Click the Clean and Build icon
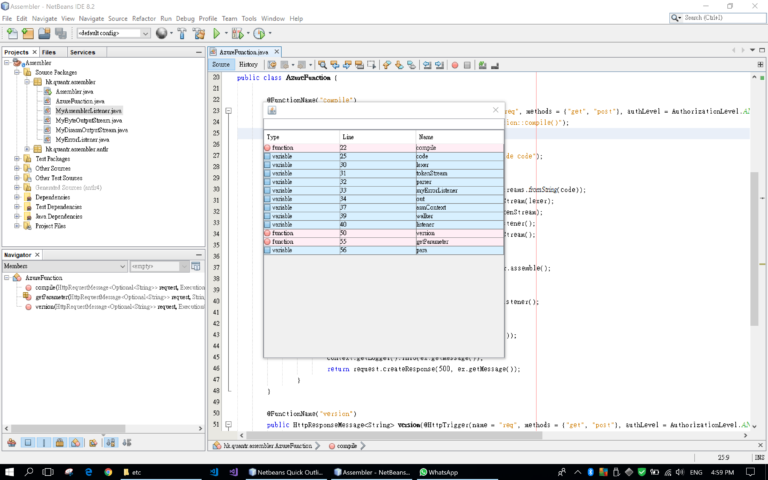This screenshot has height=480, width=768. click(x=199, y=33)
